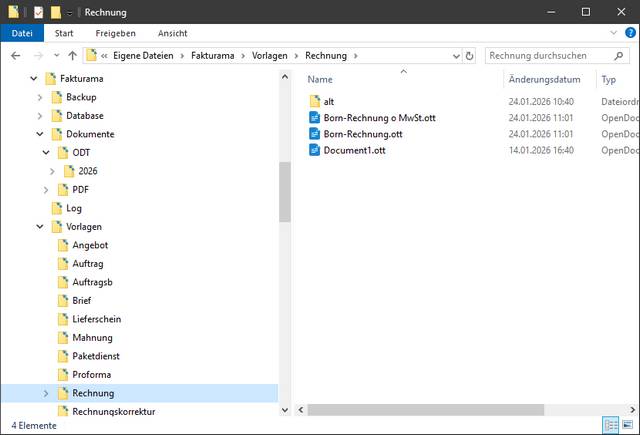Expand the Rechnung folder in tree
The image size is (640, 435).
point(46,394)
